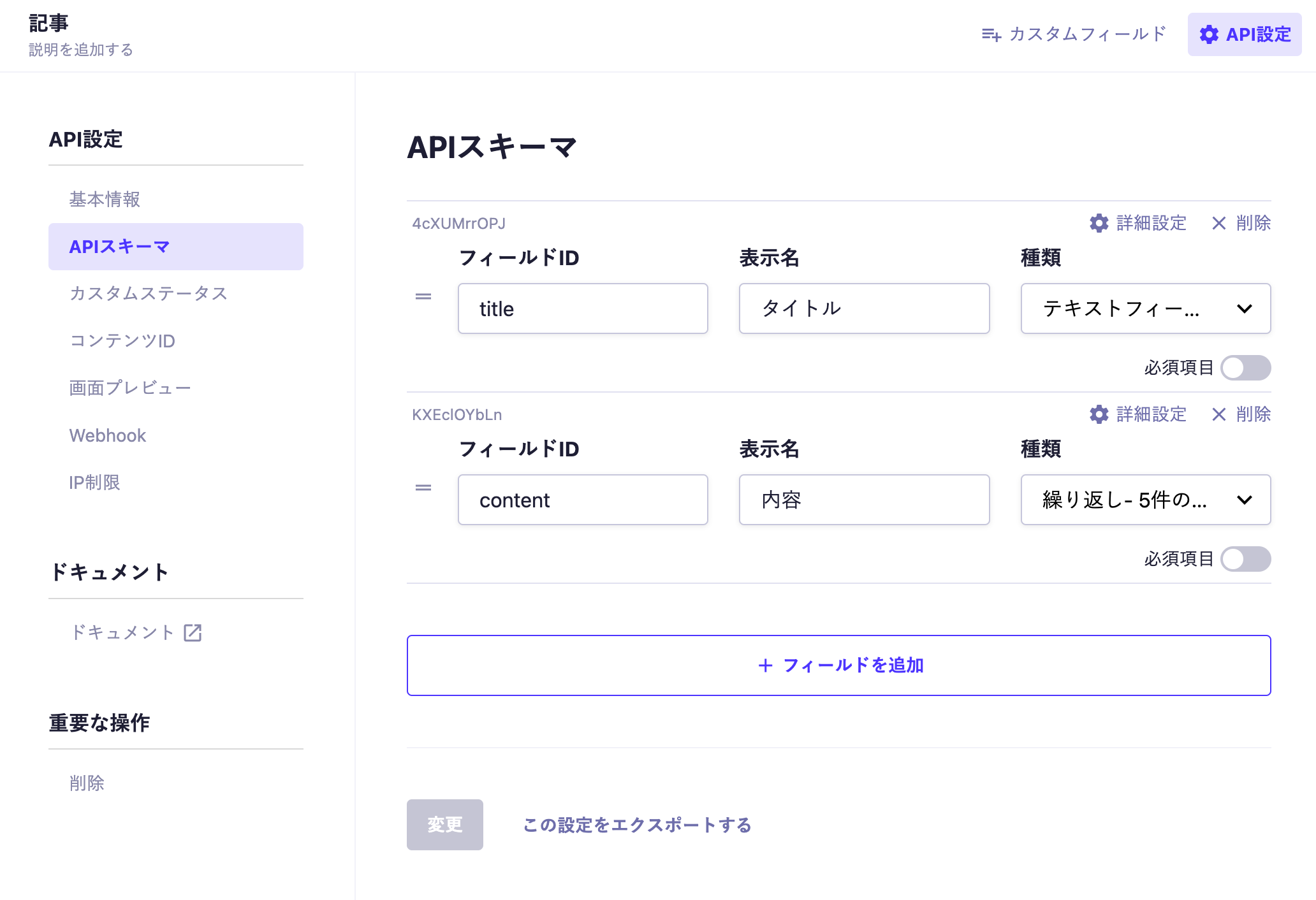Image resolution: width=1316 pixels, height=900 pixels.
Task: Toggle 必須項目 switch for the content field
Action: (x=1245, y=559)
